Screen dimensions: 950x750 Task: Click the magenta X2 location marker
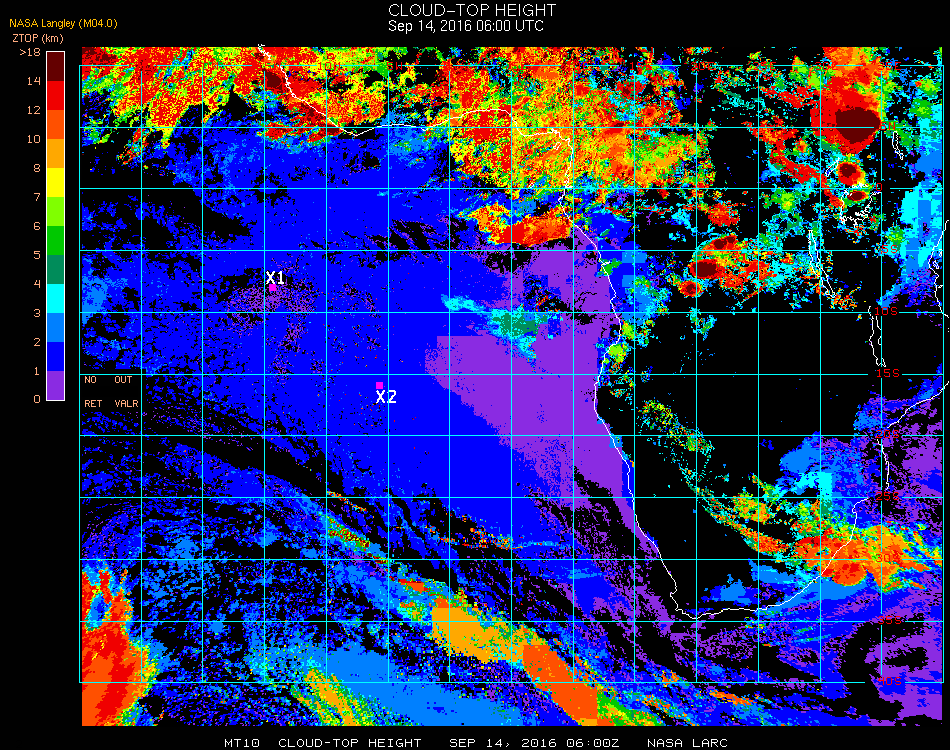click(x=379, y=385)
